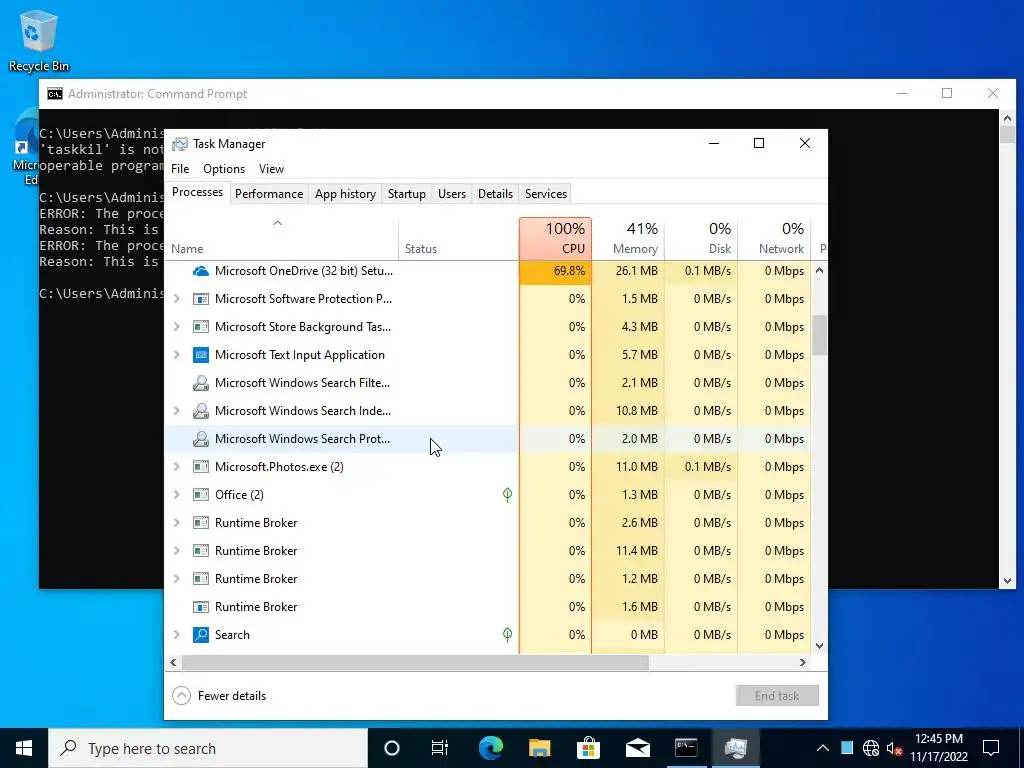Image resolution: width=1024 pixels, height=768 pixels.
Task: Sort processes by the Name column
Action: pos(281,239)
